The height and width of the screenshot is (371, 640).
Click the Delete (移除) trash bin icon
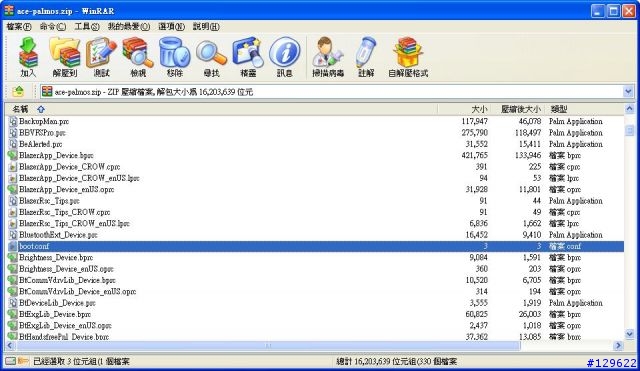(x=175, y=53)
